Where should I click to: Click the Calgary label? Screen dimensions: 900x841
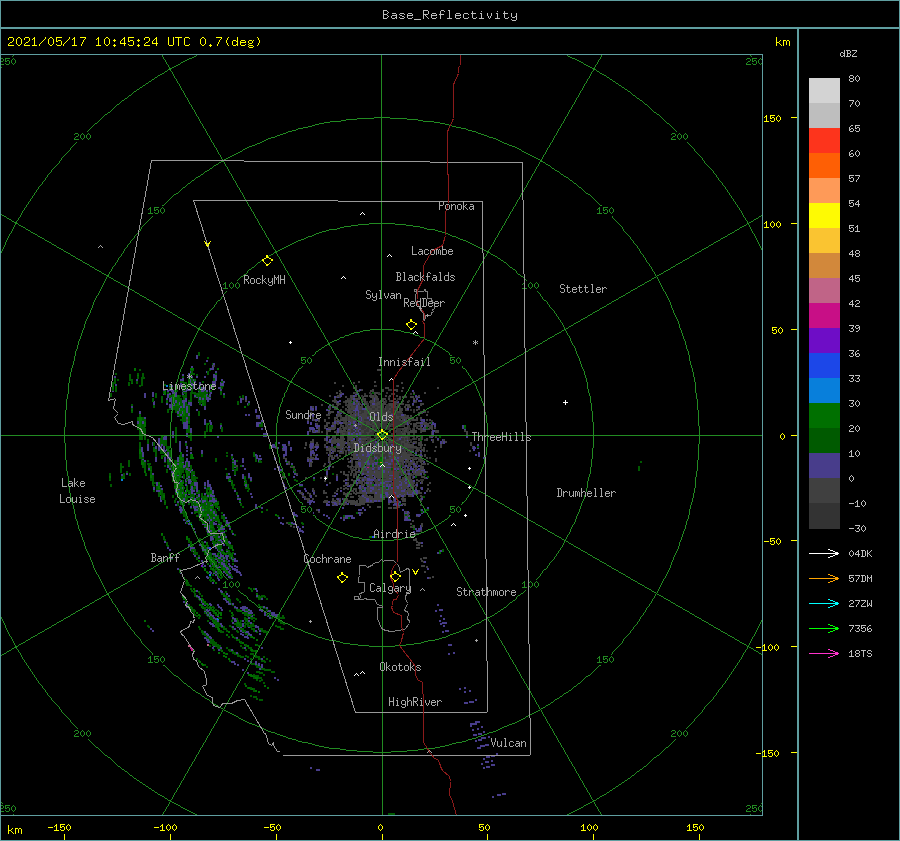point(390,588)
